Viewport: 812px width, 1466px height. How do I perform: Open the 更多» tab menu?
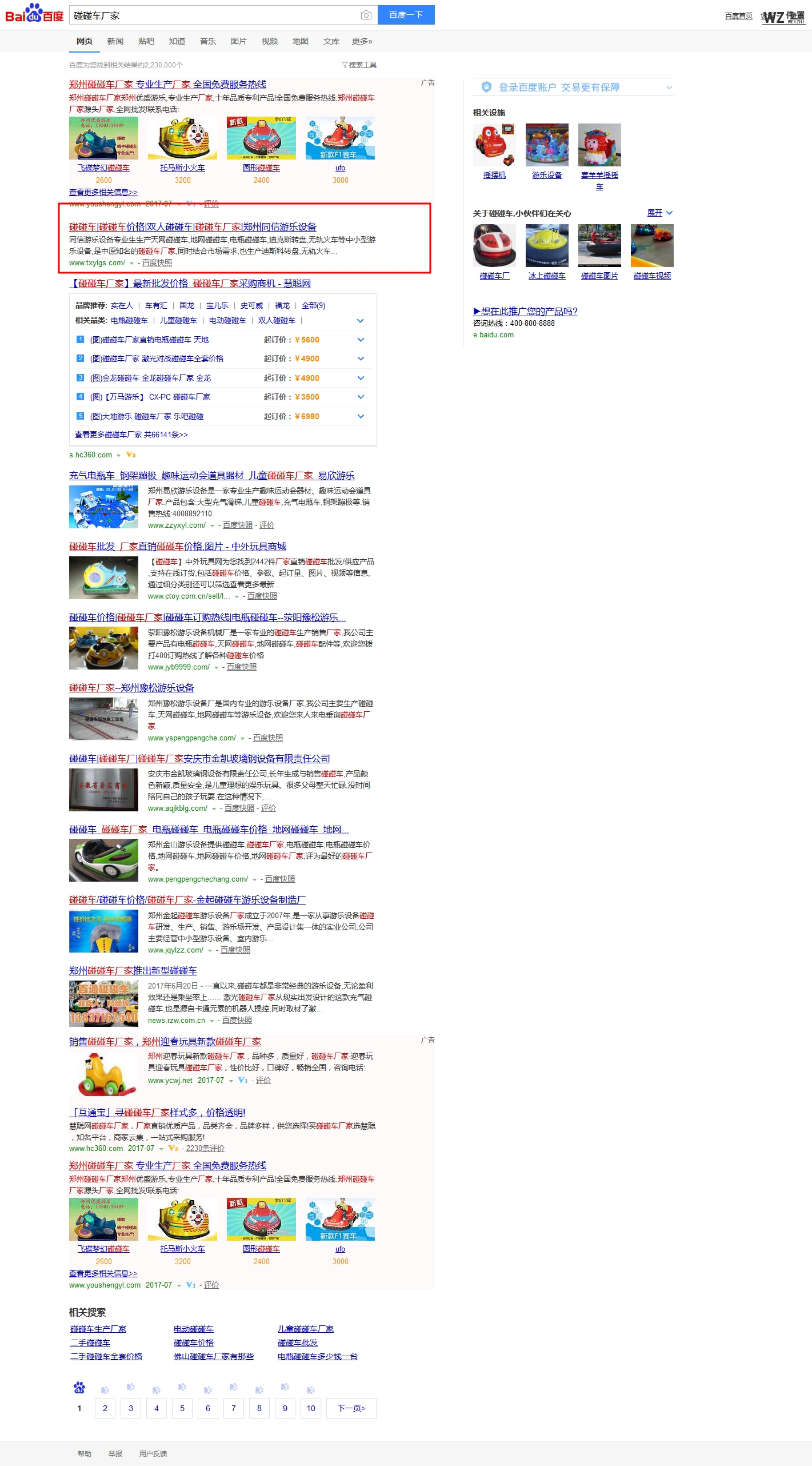362,41
